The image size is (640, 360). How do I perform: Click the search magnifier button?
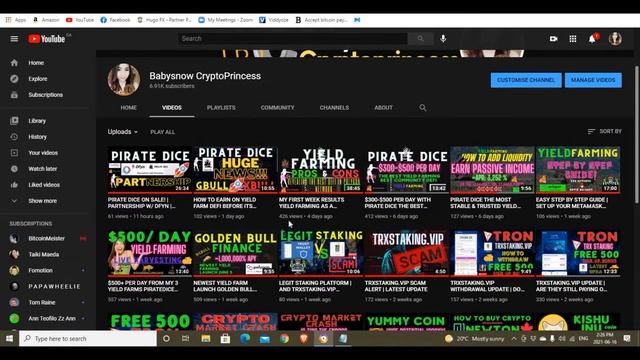coord(420,38)
